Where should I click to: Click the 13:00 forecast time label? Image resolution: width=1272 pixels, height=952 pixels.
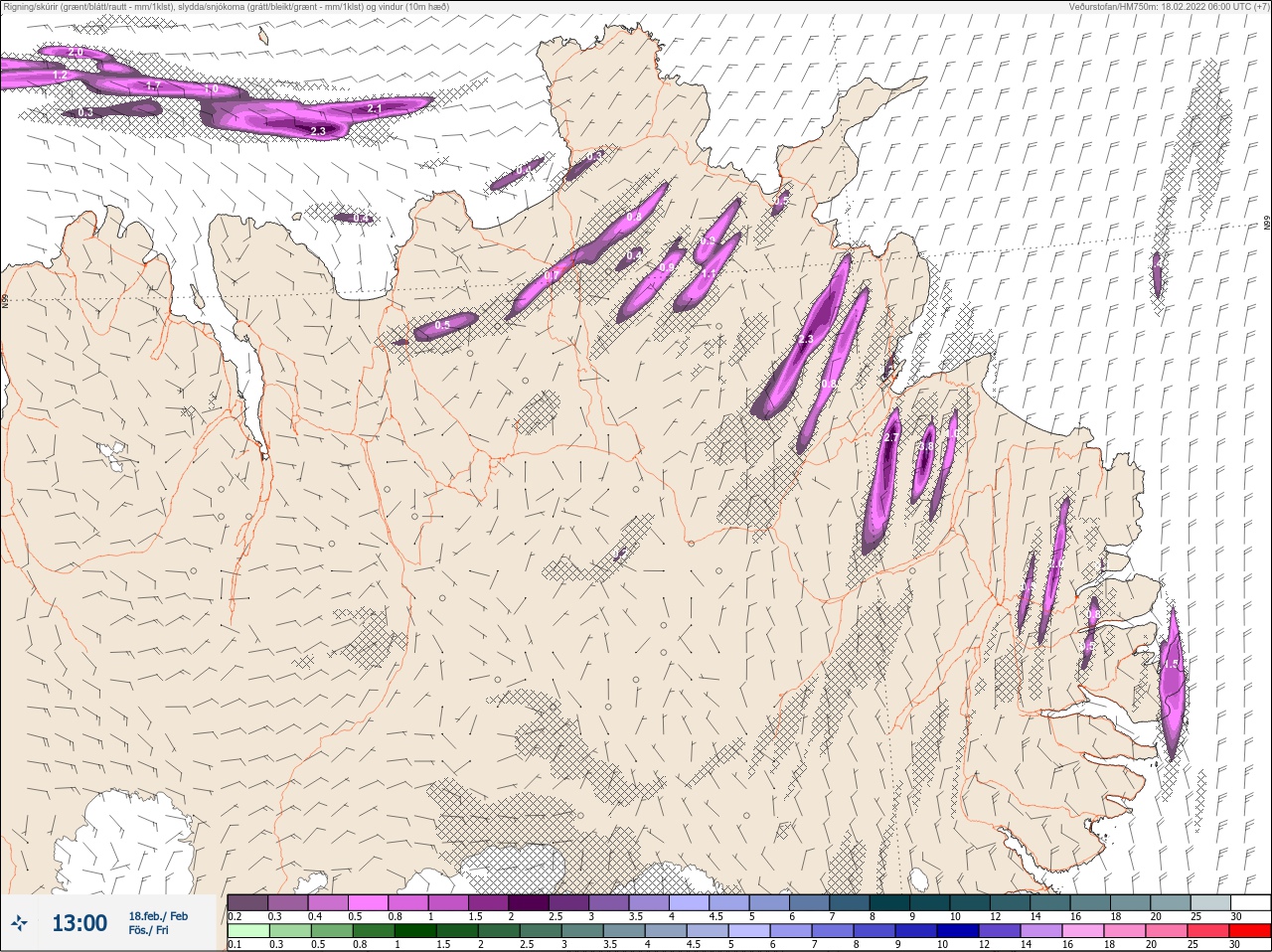(79, 923)
